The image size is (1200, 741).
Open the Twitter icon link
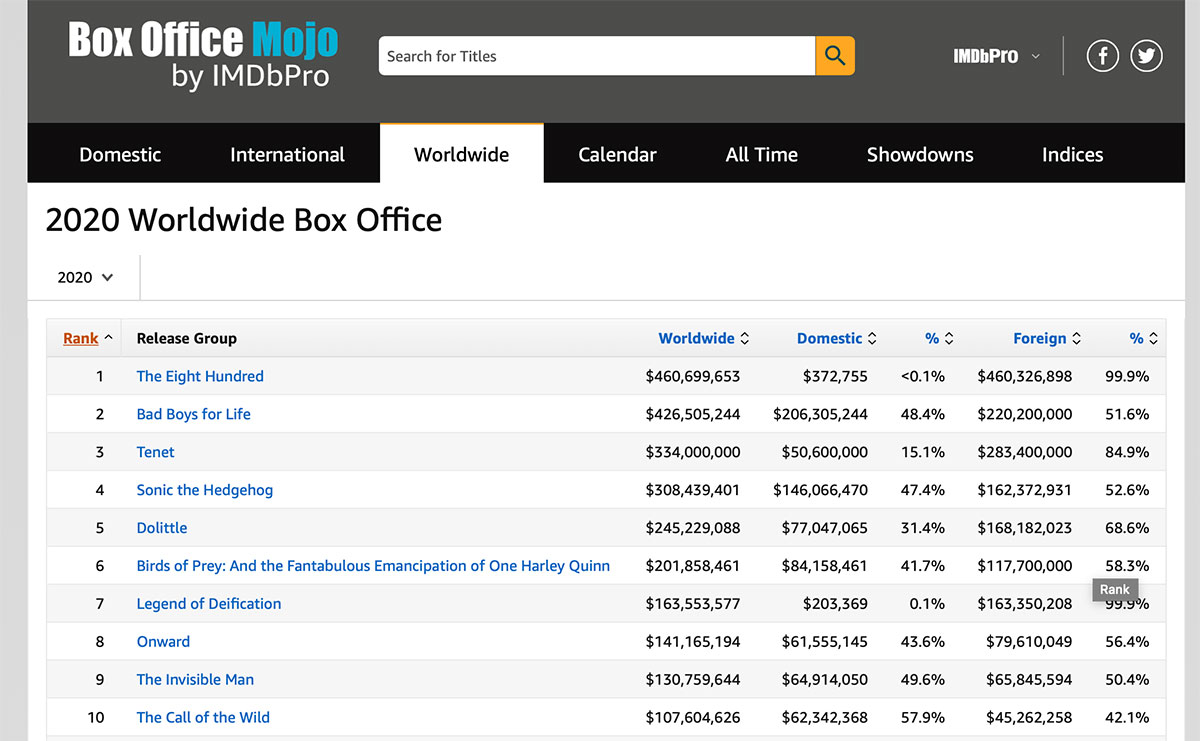pyautogui.click(x=1146, y=56)
